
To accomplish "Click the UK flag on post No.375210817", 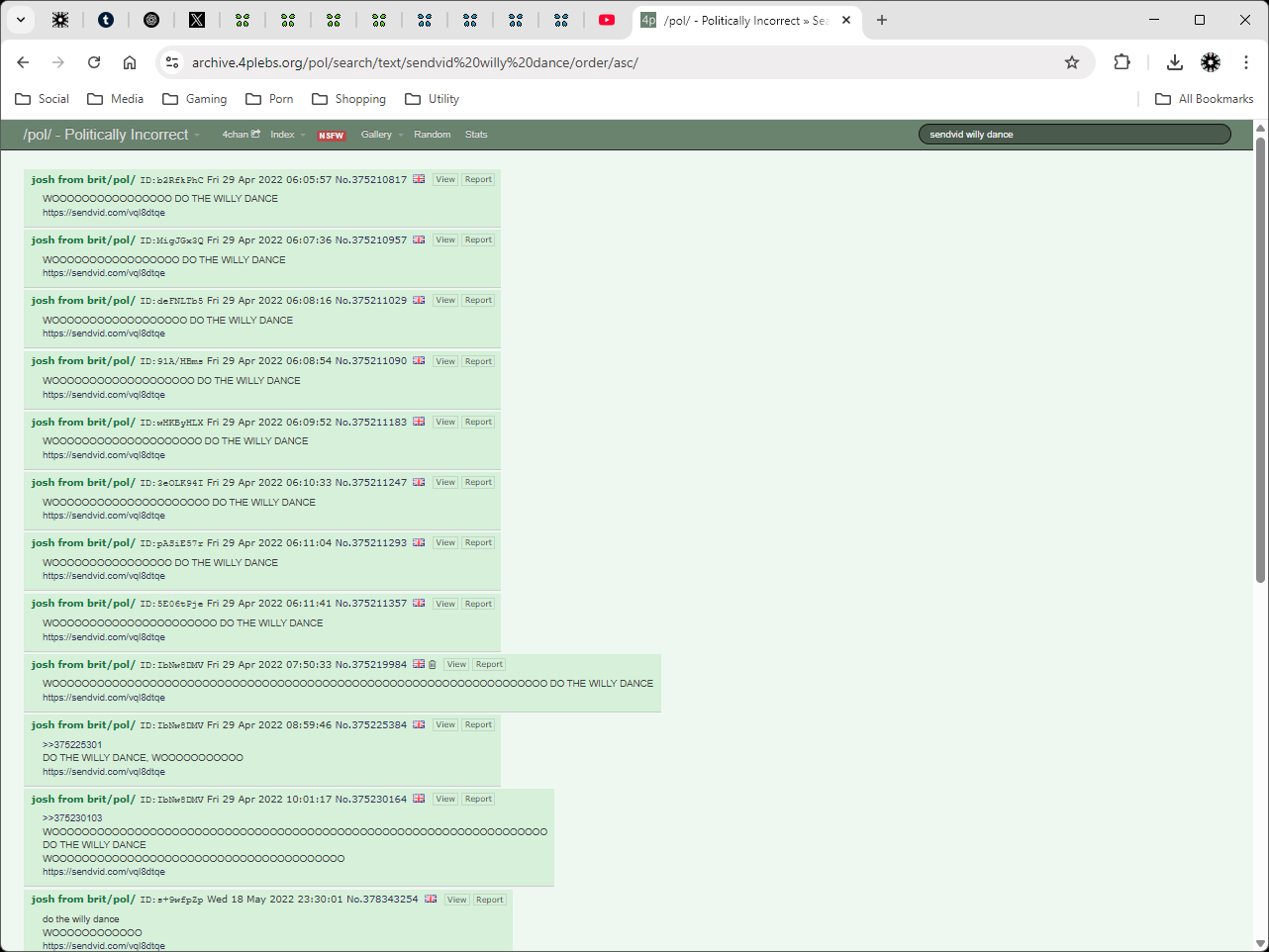I will (419, 179).
